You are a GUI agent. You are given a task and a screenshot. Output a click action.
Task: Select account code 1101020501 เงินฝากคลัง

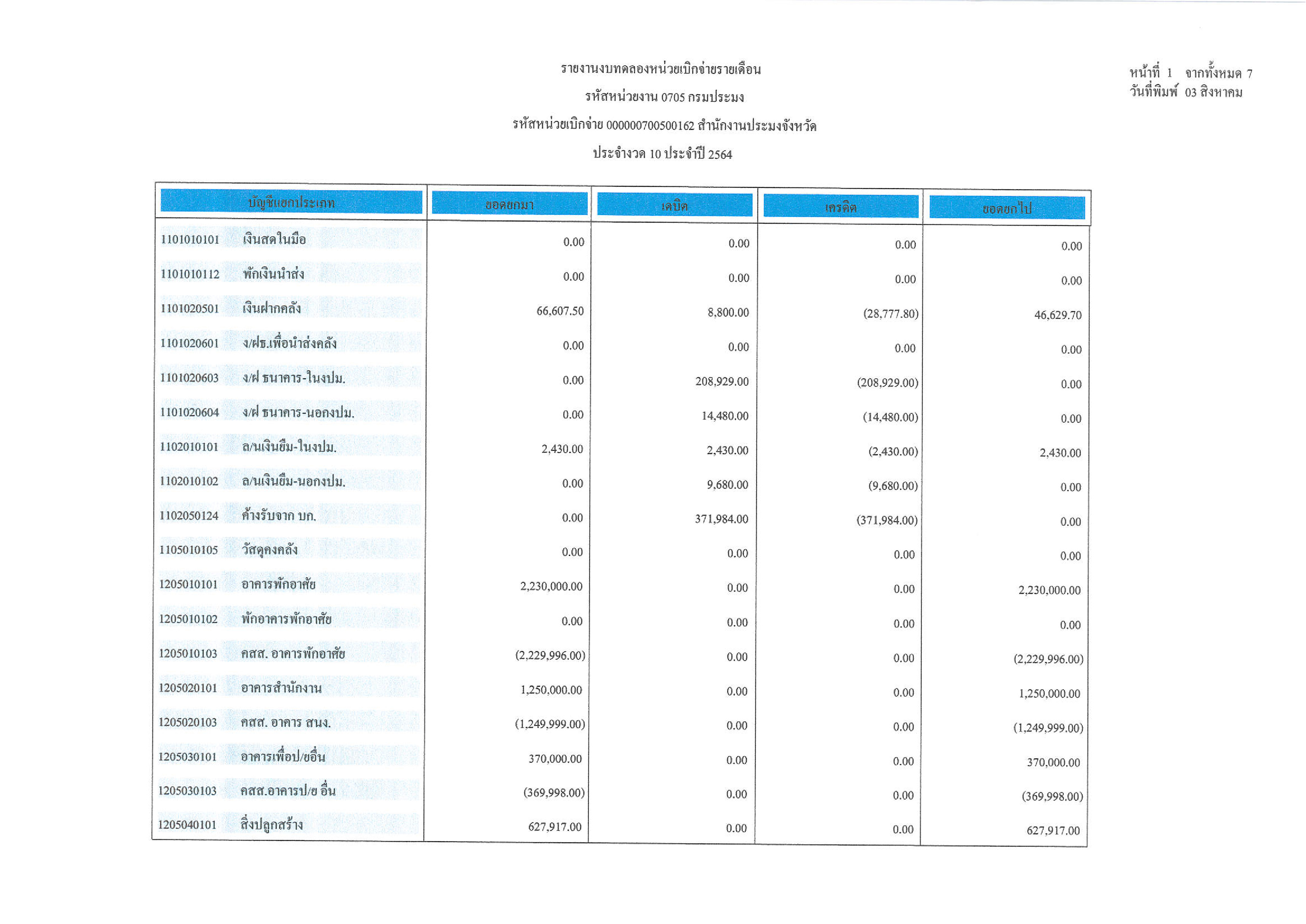point(189,308)
